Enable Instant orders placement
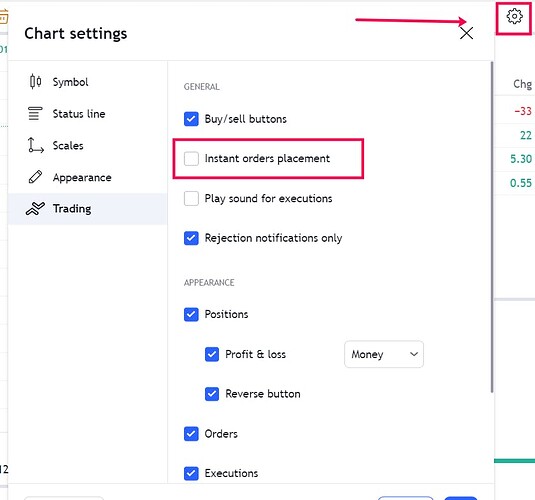535x500 pixels. [x=191, y=159]
